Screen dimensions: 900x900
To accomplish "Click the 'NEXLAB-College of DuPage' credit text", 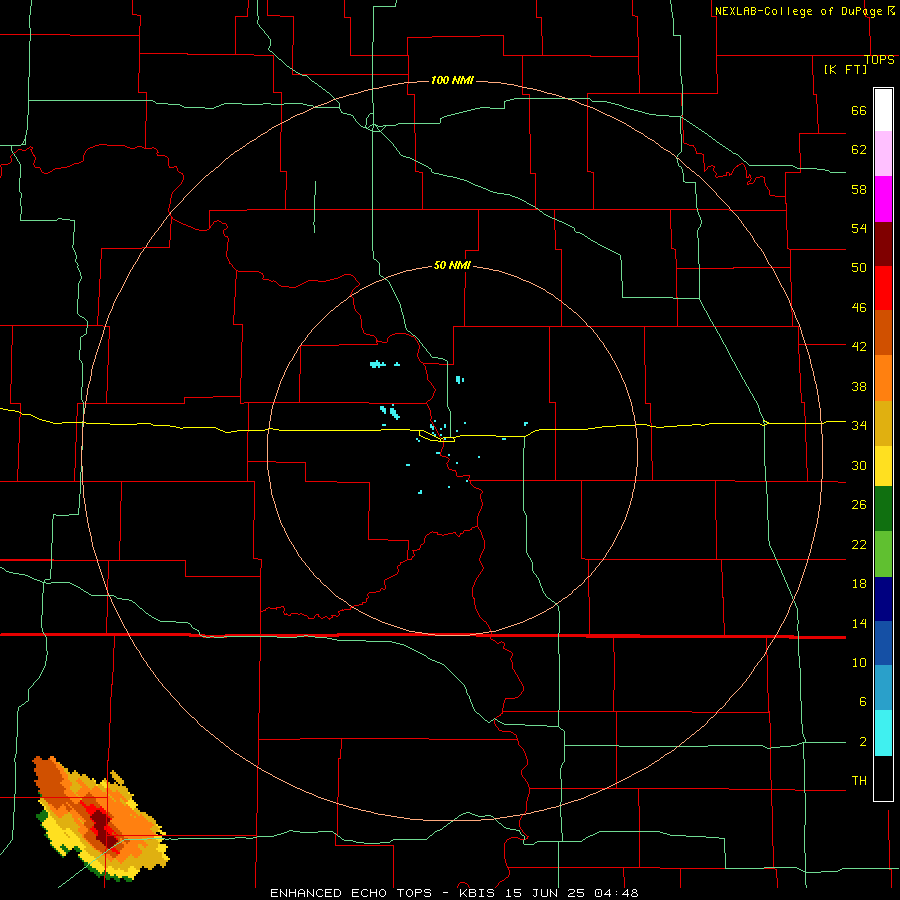I will pos(798,11).
